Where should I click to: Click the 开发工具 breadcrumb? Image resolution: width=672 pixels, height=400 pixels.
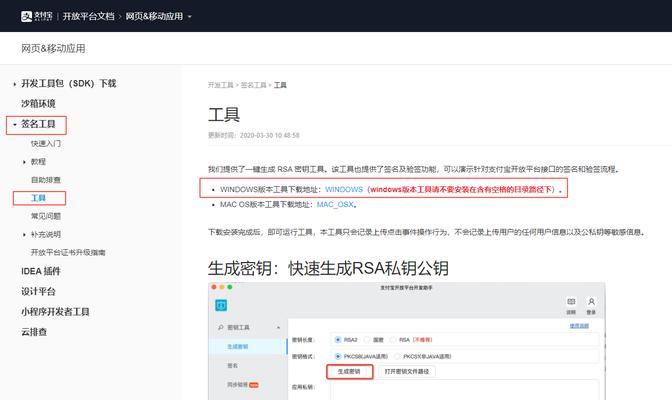(220, 85)
